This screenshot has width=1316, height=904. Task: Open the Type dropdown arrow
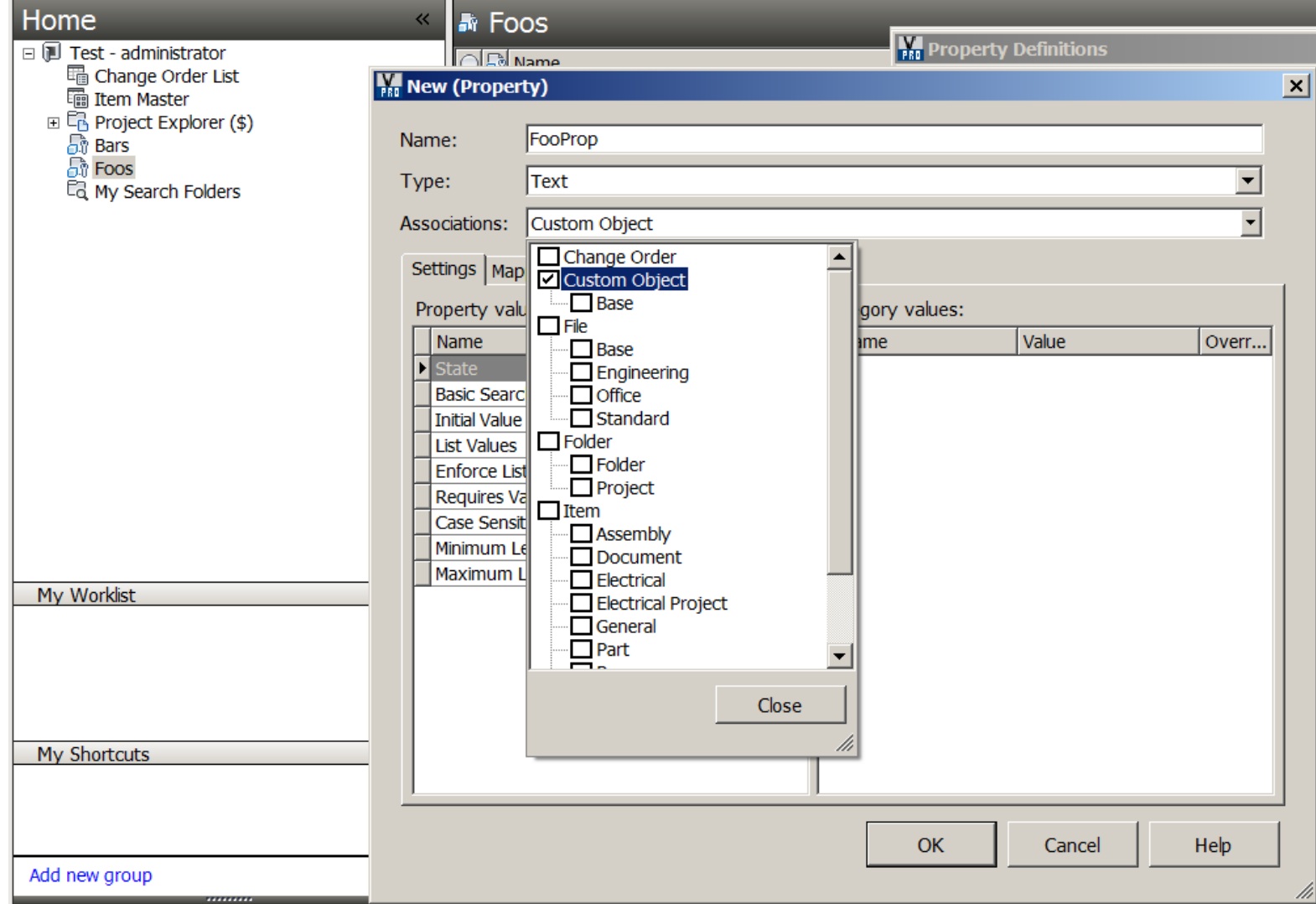[x=1248, y=180]
